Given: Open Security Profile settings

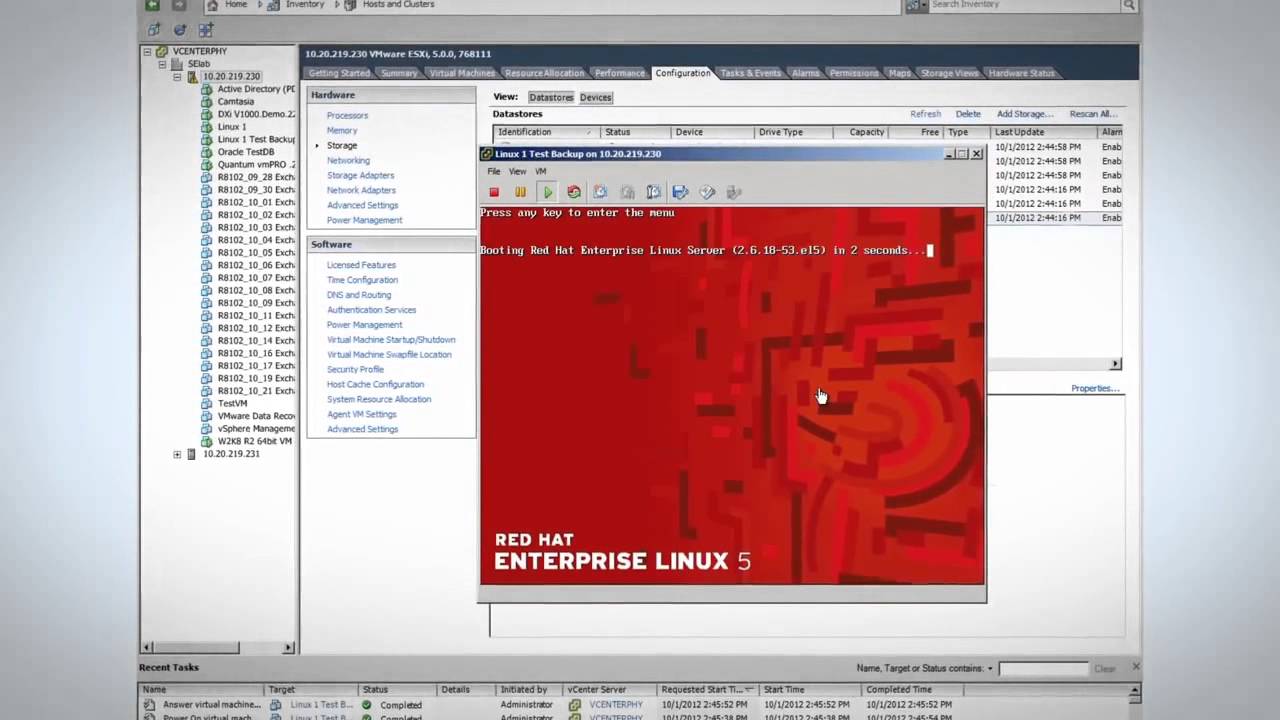Looking at the screenshot, I should [x=355, y=369].
